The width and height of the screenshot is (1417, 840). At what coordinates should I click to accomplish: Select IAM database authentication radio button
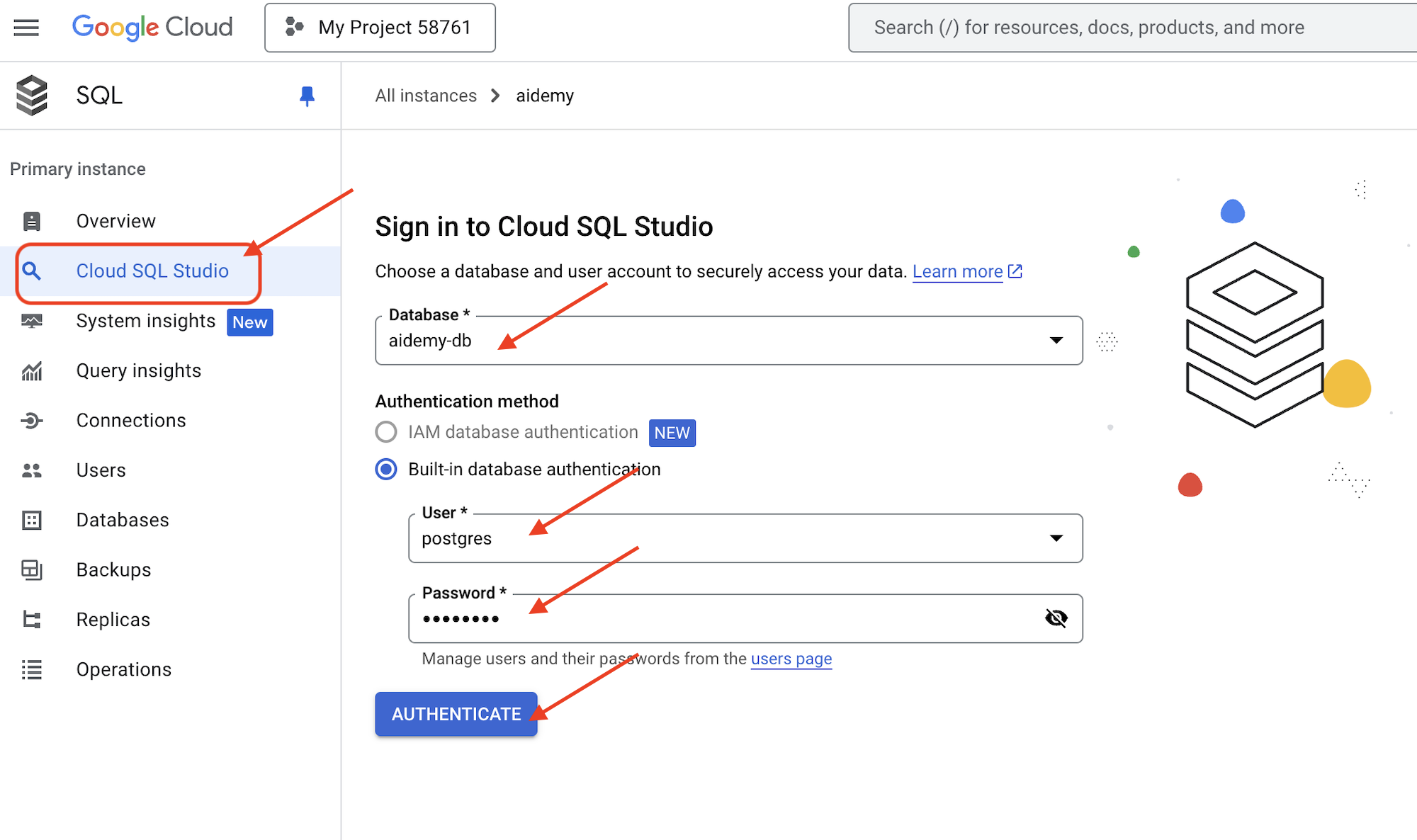pos(385,432)
